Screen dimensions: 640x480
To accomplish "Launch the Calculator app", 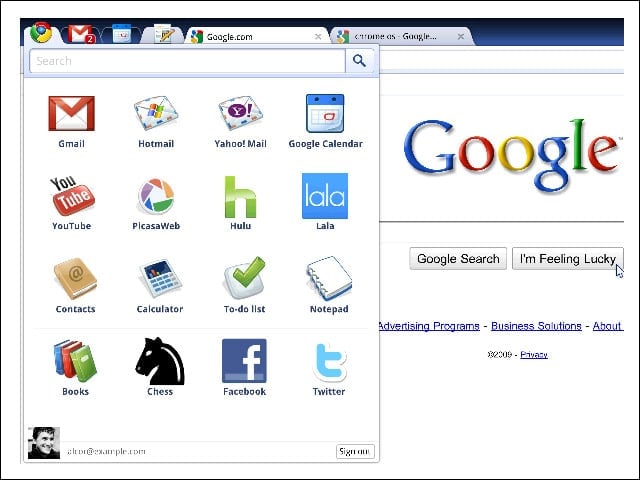I will tap(160, 278).
